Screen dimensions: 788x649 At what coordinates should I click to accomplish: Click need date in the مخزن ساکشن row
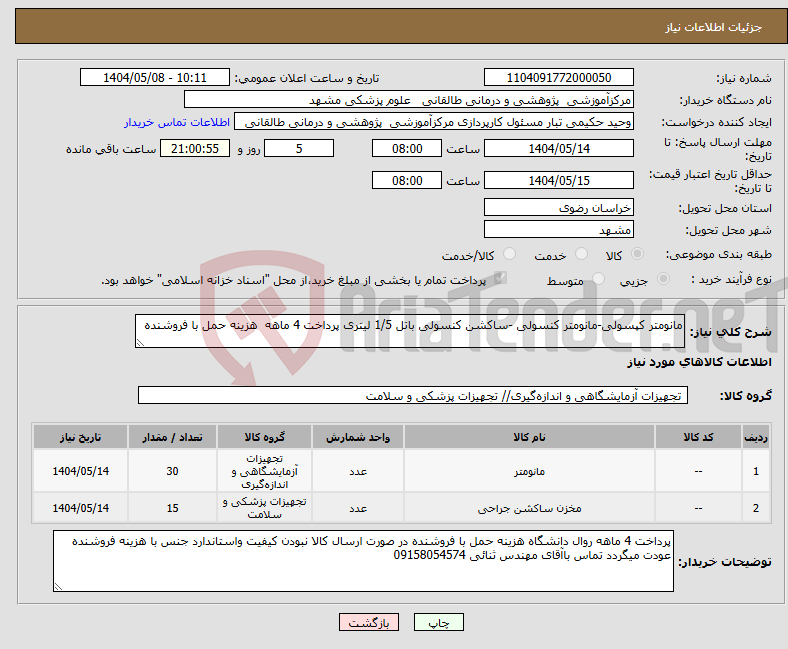click(x=80, y=508)
